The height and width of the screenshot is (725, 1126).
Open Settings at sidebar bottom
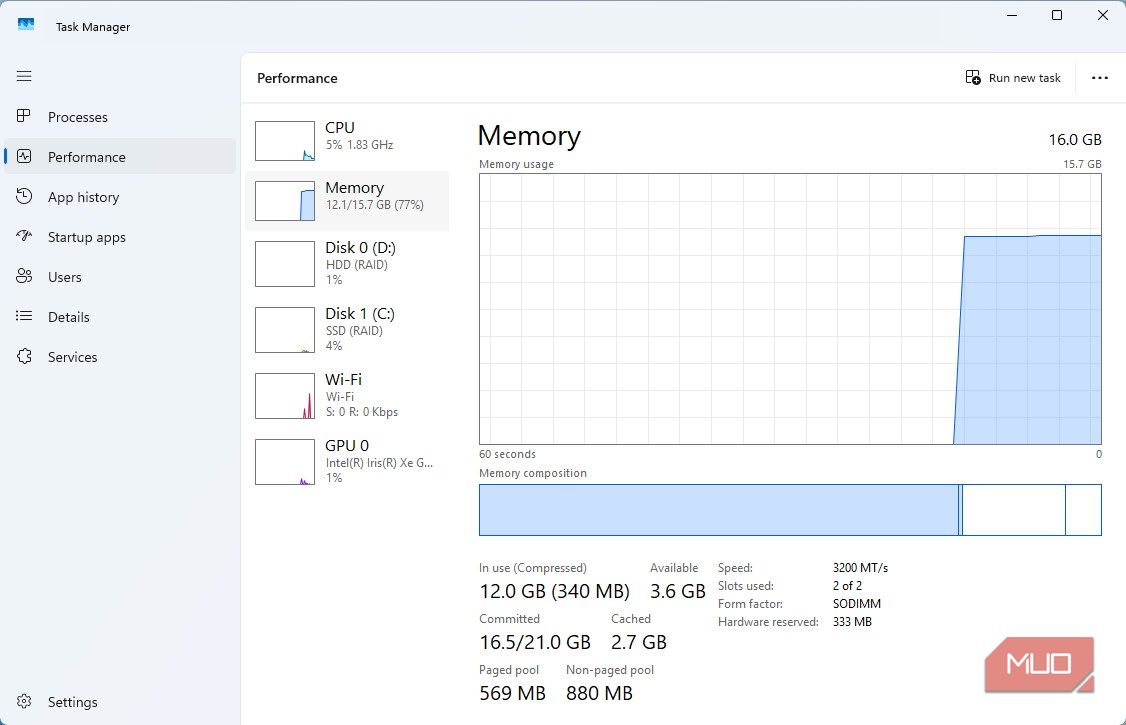pyautogui.click(x=120, y=702)
